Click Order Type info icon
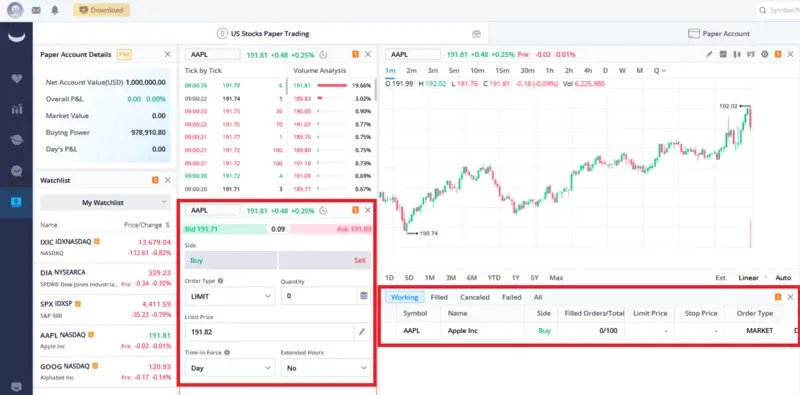The image size is (800, 395). coord(220,281)
